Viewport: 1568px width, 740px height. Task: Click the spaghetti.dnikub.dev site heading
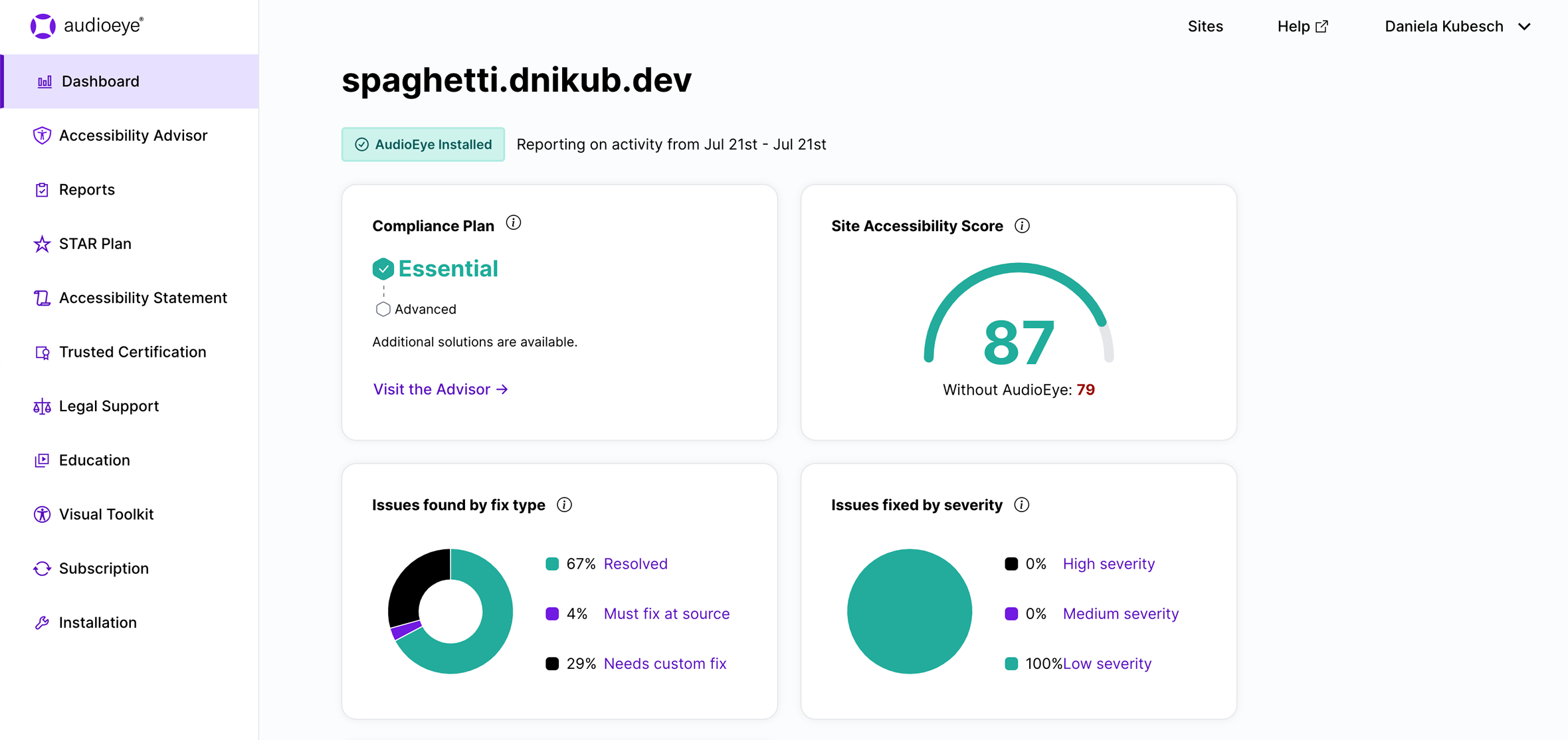pyautogui.click(x=516, y=80)
